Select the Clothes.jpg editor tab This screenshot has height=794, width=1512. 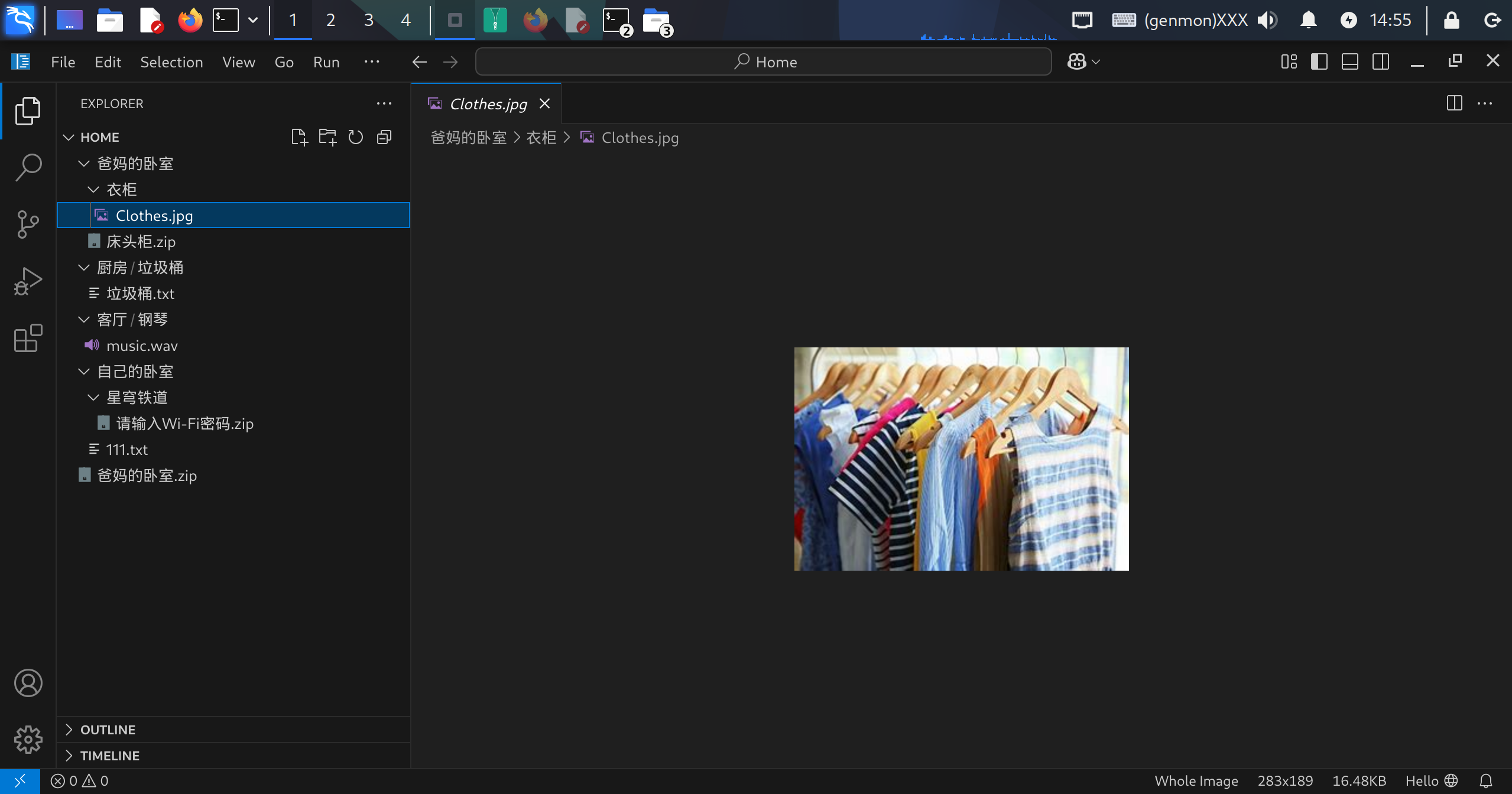pyautogui.click(x=488, y=104)
